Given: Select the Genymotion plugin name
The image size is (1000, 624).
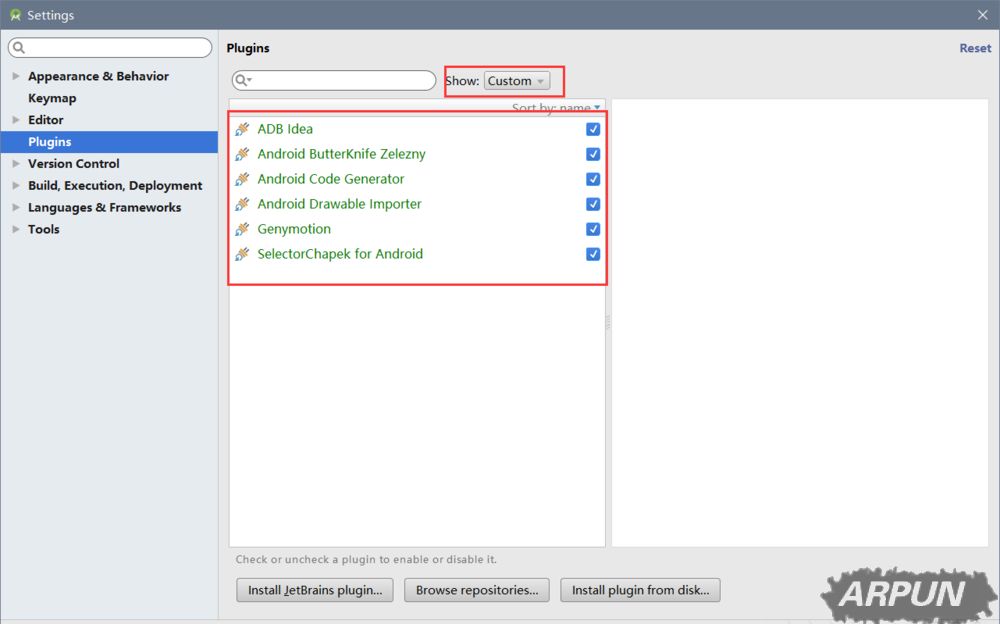Looking at the screenshot, I should tap(294, 229).
